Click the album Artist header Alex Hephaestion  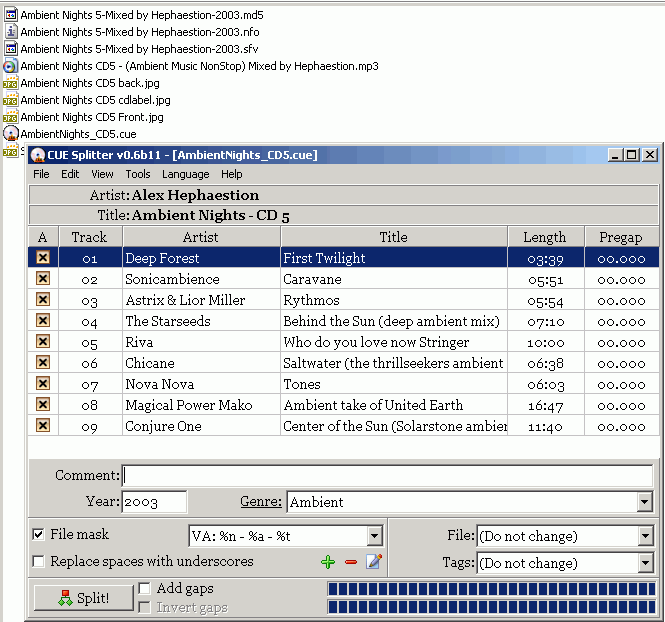click(344, 195)
